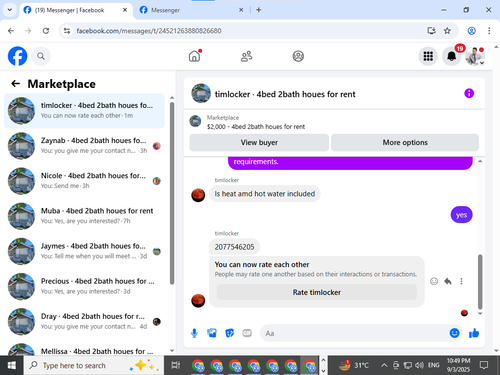Click the Windows taskbar search box
The image size is (500, 375).
click(94, 365)
